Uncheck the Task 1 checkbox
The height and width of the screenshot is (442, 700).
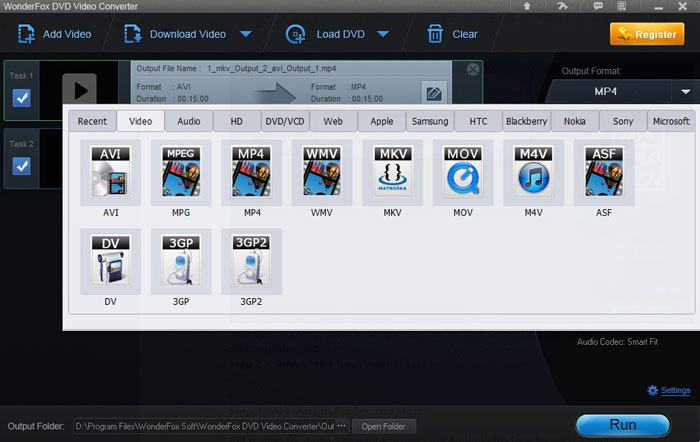[x=21, y=98]
